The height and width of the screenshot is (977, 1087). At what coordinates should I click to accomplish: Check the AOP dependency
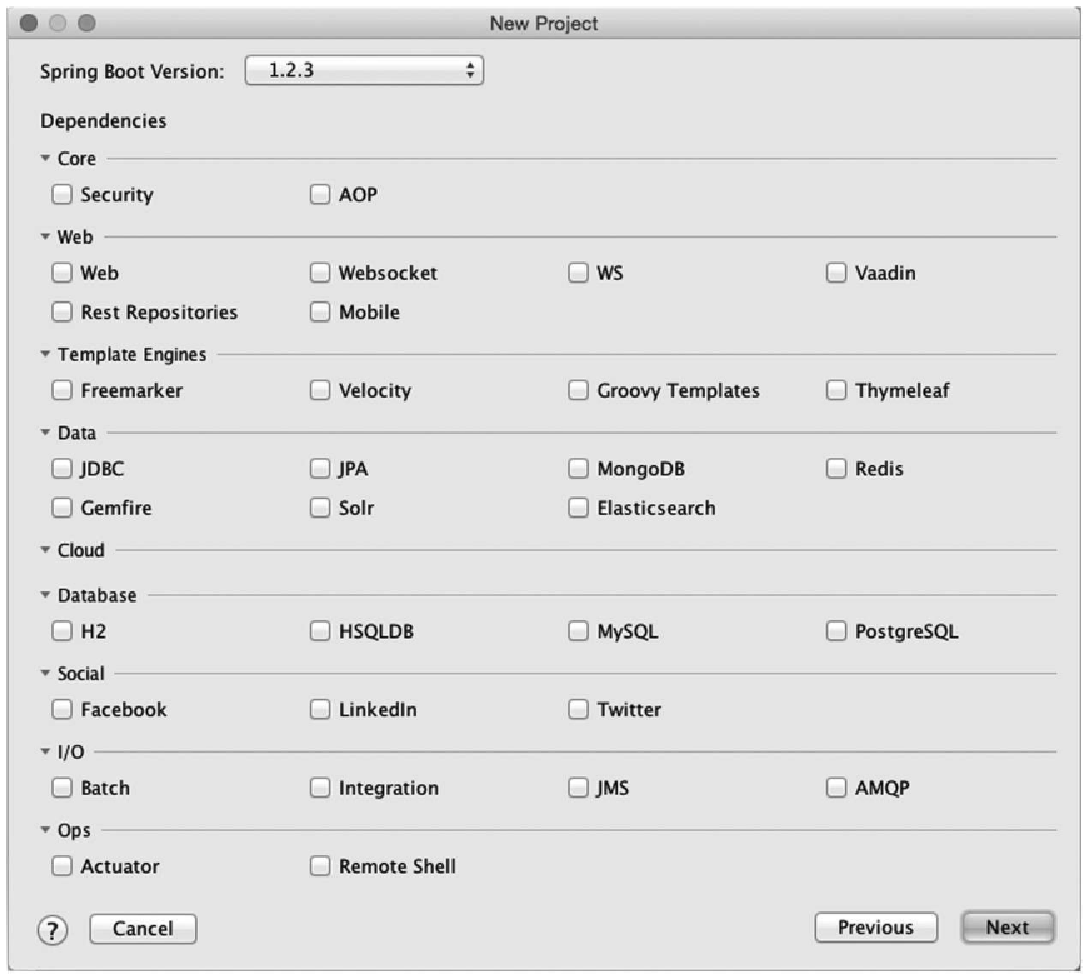[x=320, y=194]
